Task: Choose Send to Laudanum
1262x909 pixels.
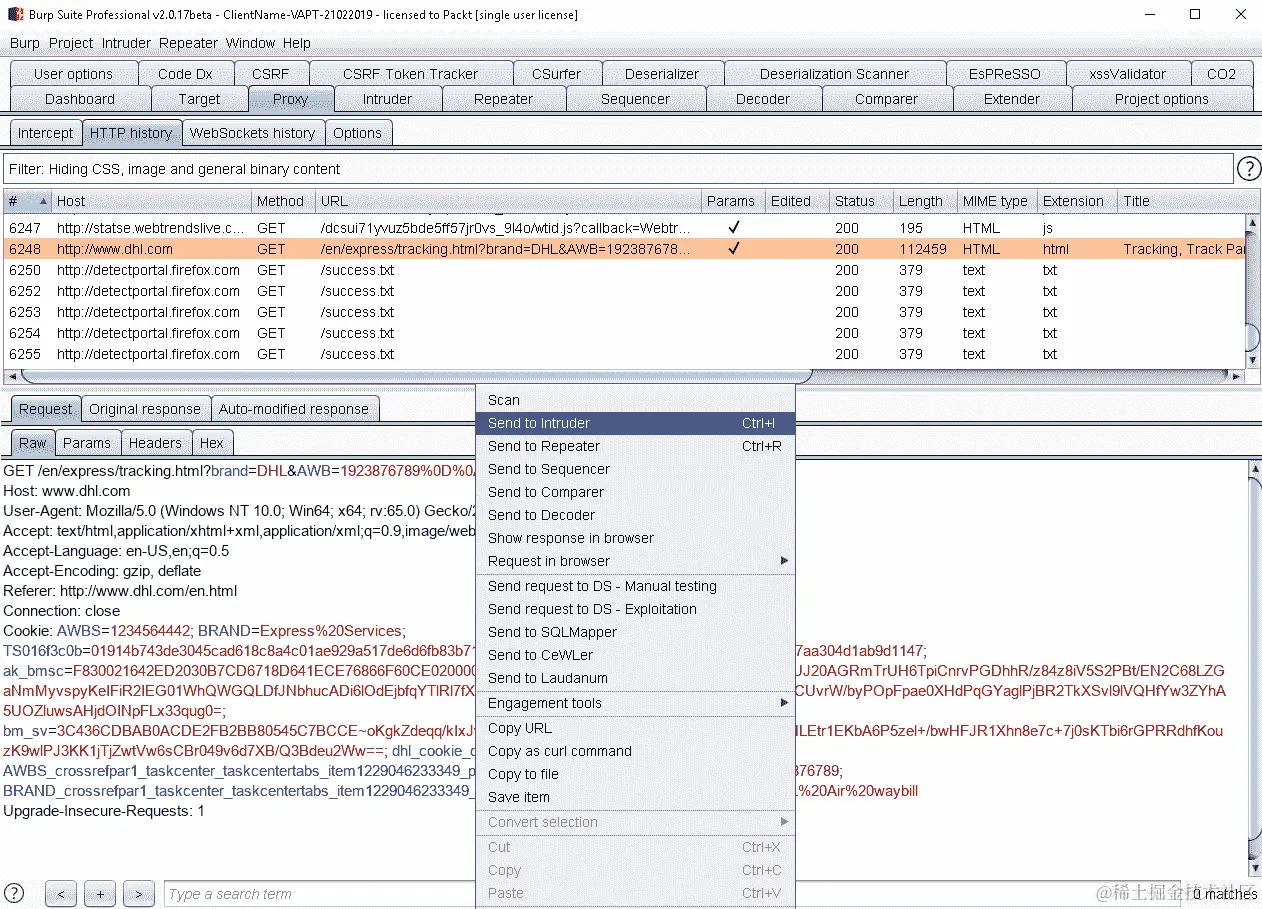Action: [635, 678]
